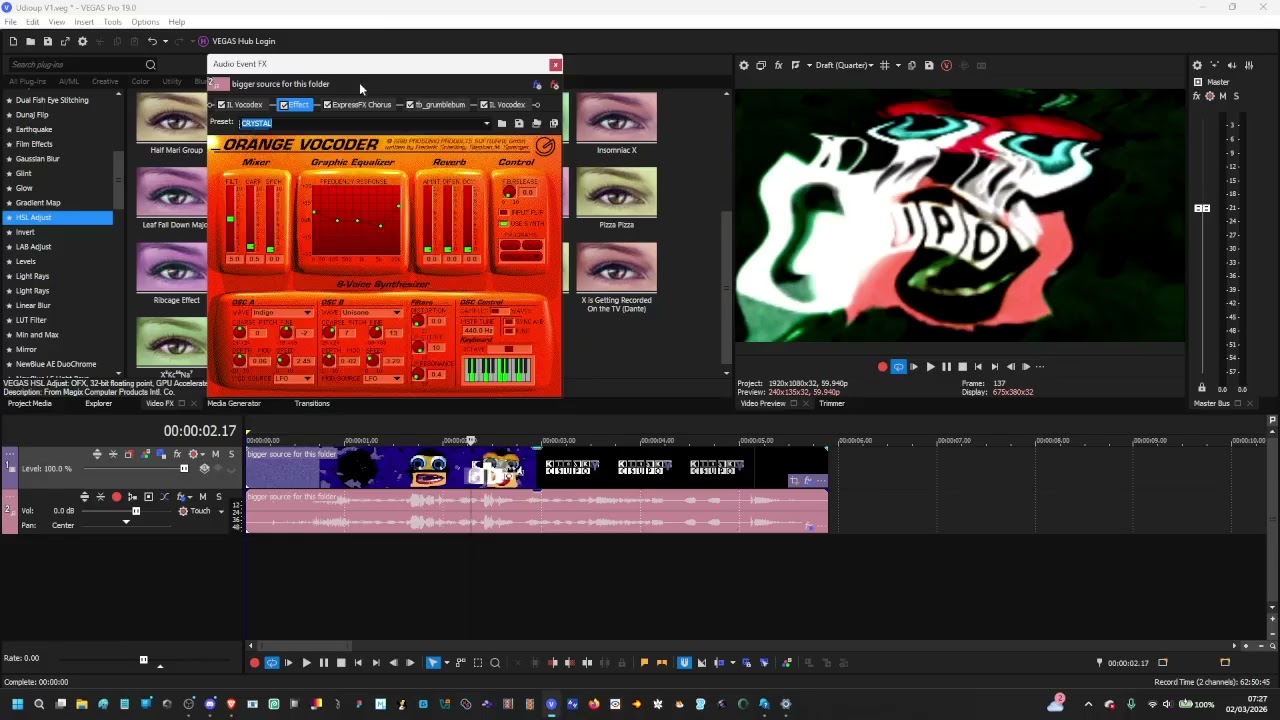The width and height of the screenshot is (1280, 720).
Task: Save preset icon in Audio Event FX window
Action: 519,123
